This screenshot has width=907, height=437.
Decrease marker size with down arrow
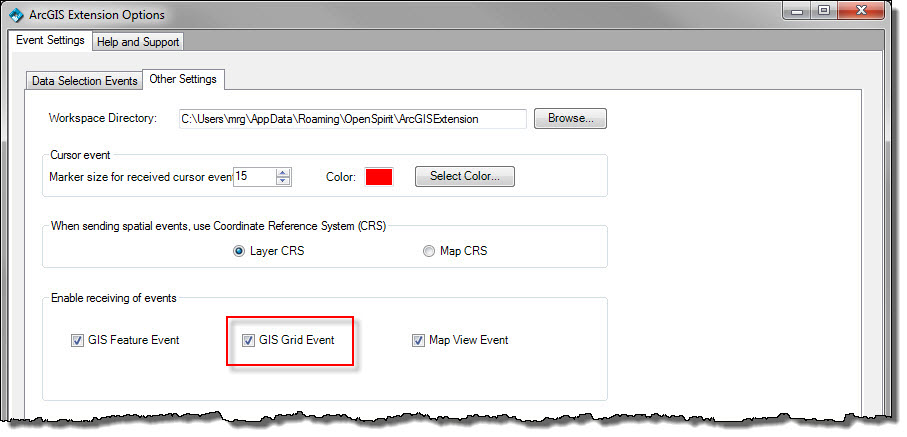283,181
